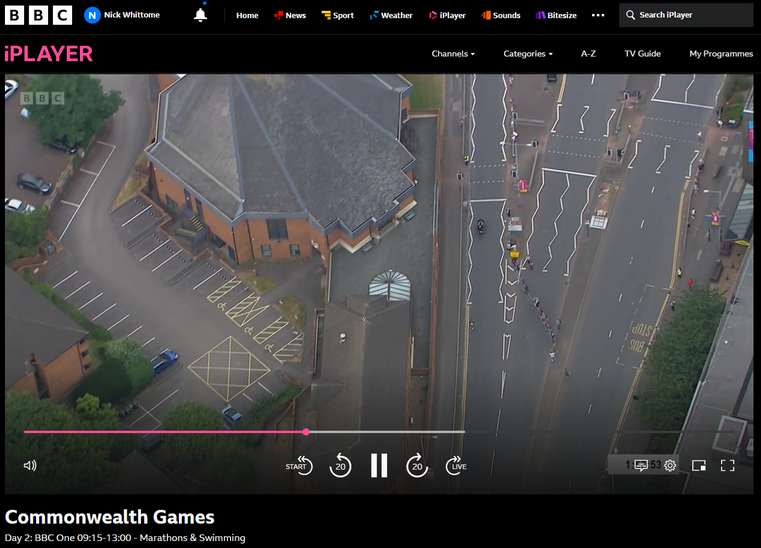Toggle subtitles with speech bubble icon

click(x=641, y=465)
